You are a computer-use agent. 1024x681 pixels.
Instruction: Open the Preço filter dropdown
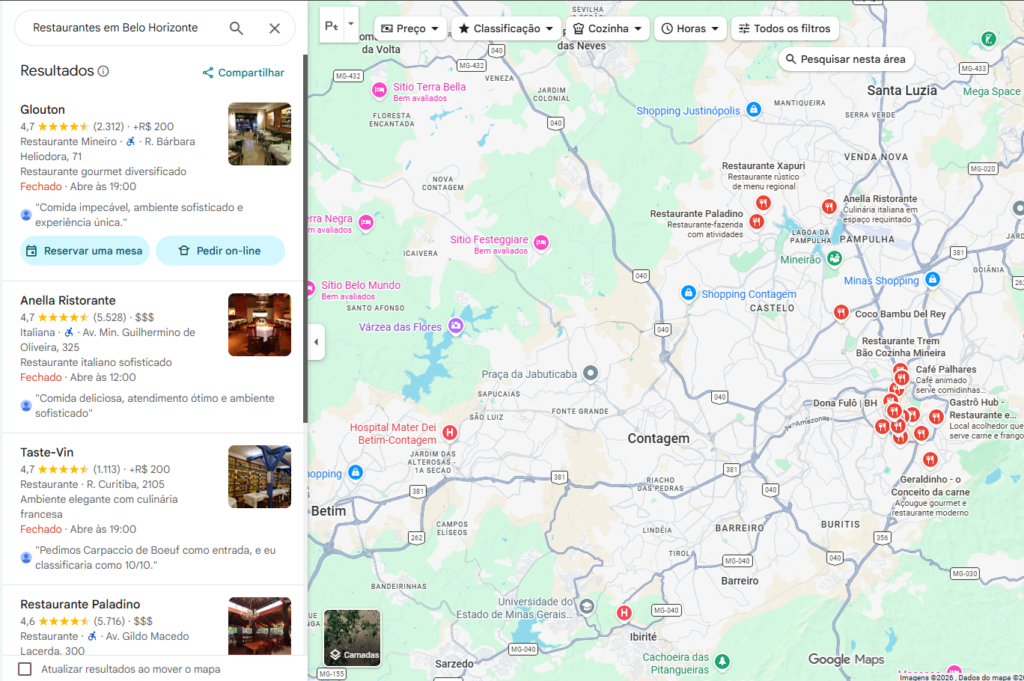pos(410,28)
